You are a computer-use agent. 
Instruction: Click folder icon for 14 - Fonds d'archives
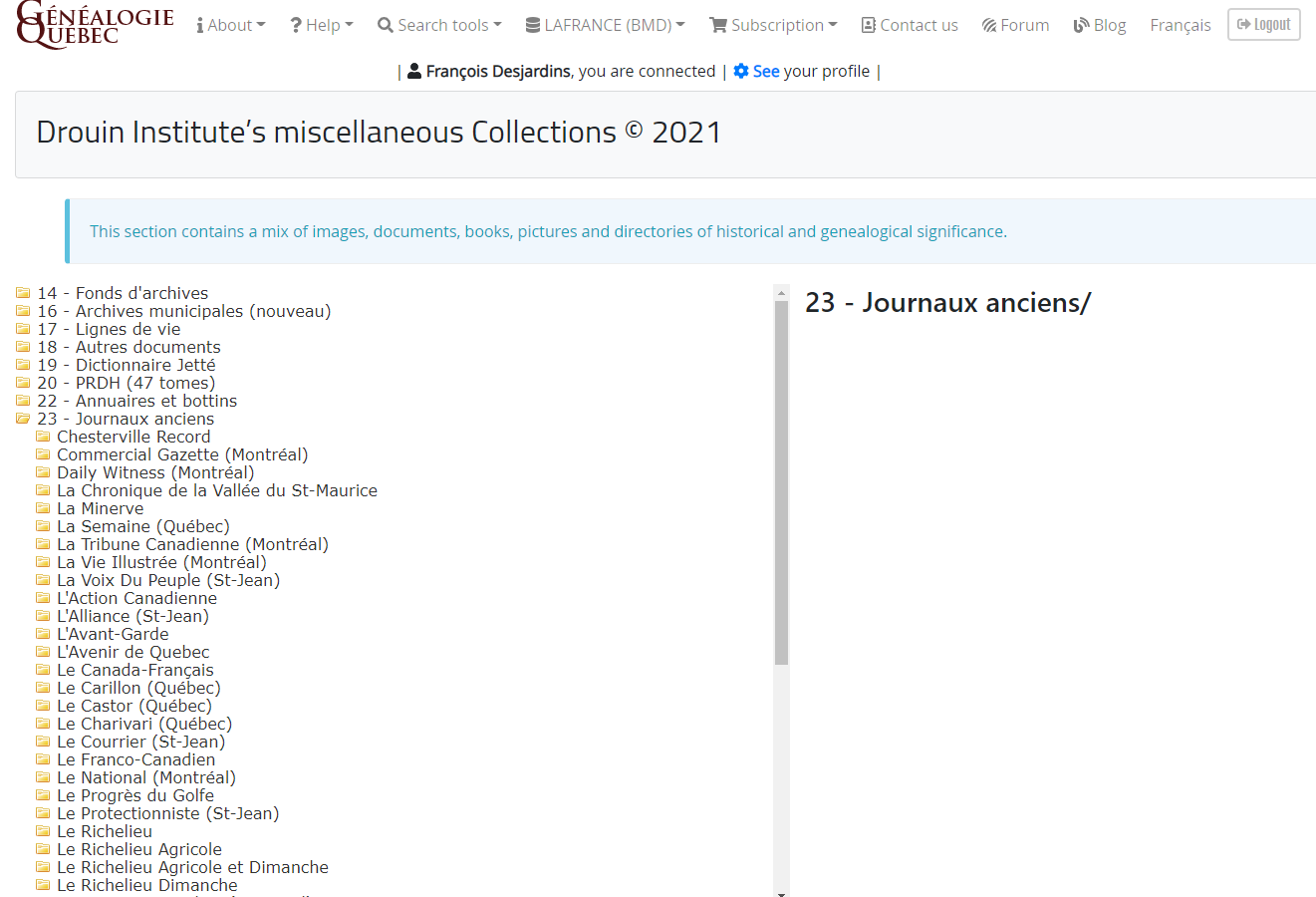(23, 293)
